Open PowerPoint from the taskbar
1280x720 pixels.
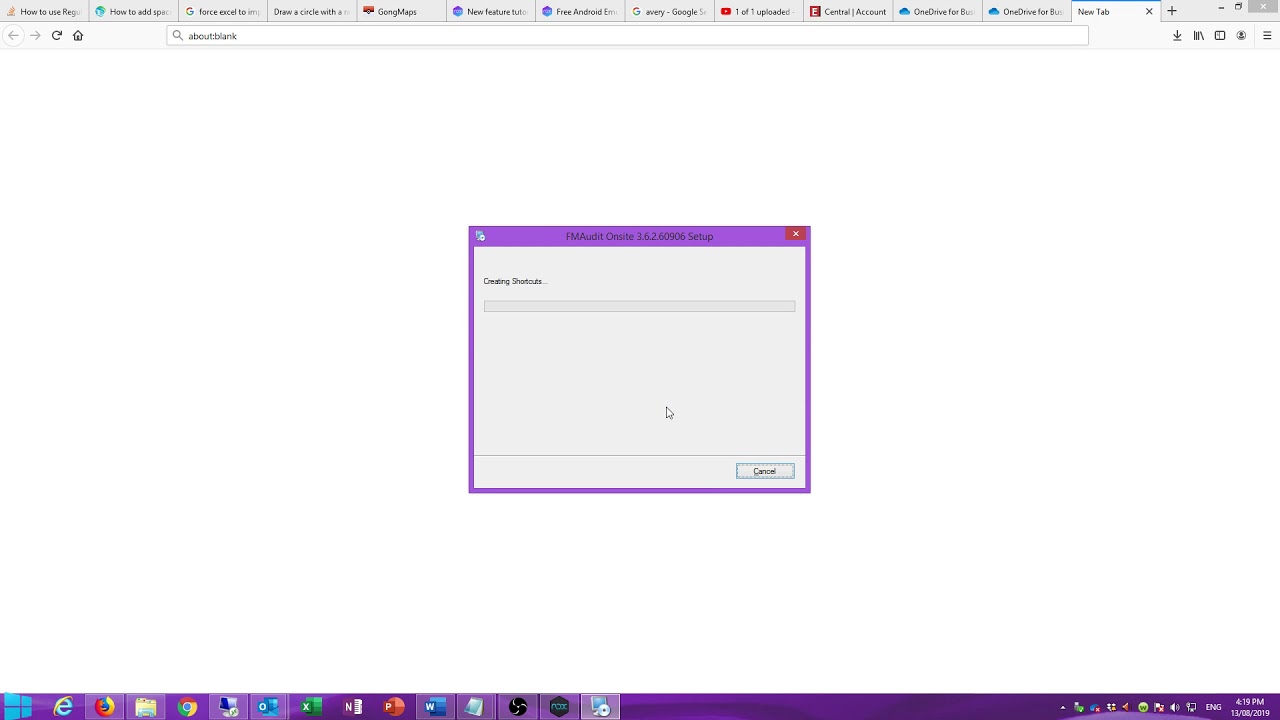pos(393,707)
